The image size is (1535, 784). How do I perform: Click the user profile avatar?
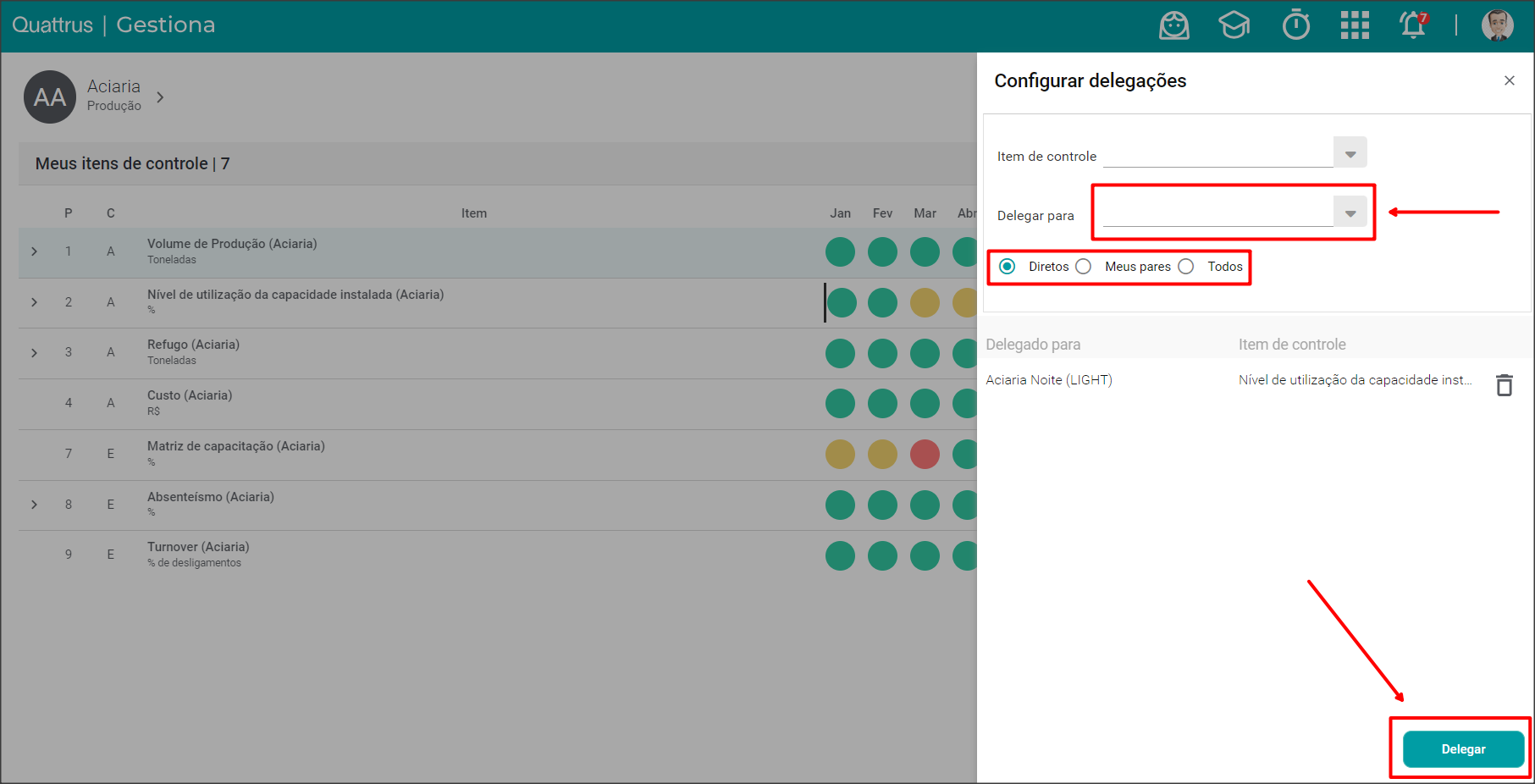(x=1497, y=25)
